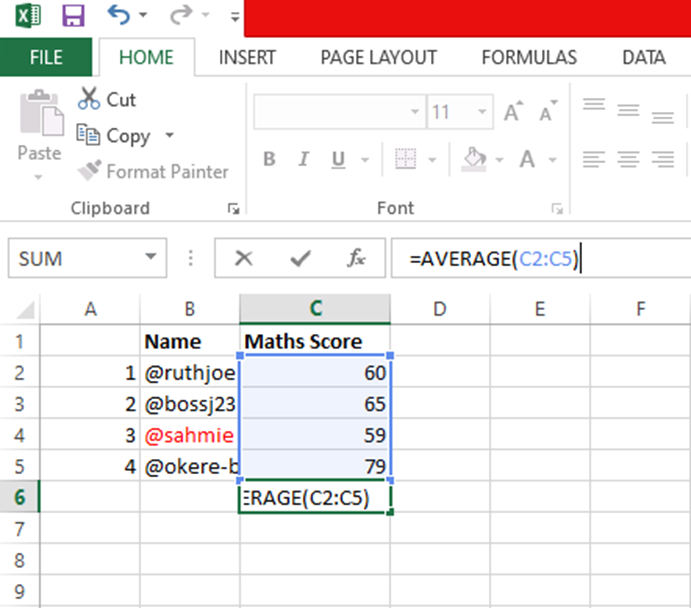Click cell C6 with AVERAGE formula
Image resolution: width=691 pixels, height=608 pixels.
point(315,498)
